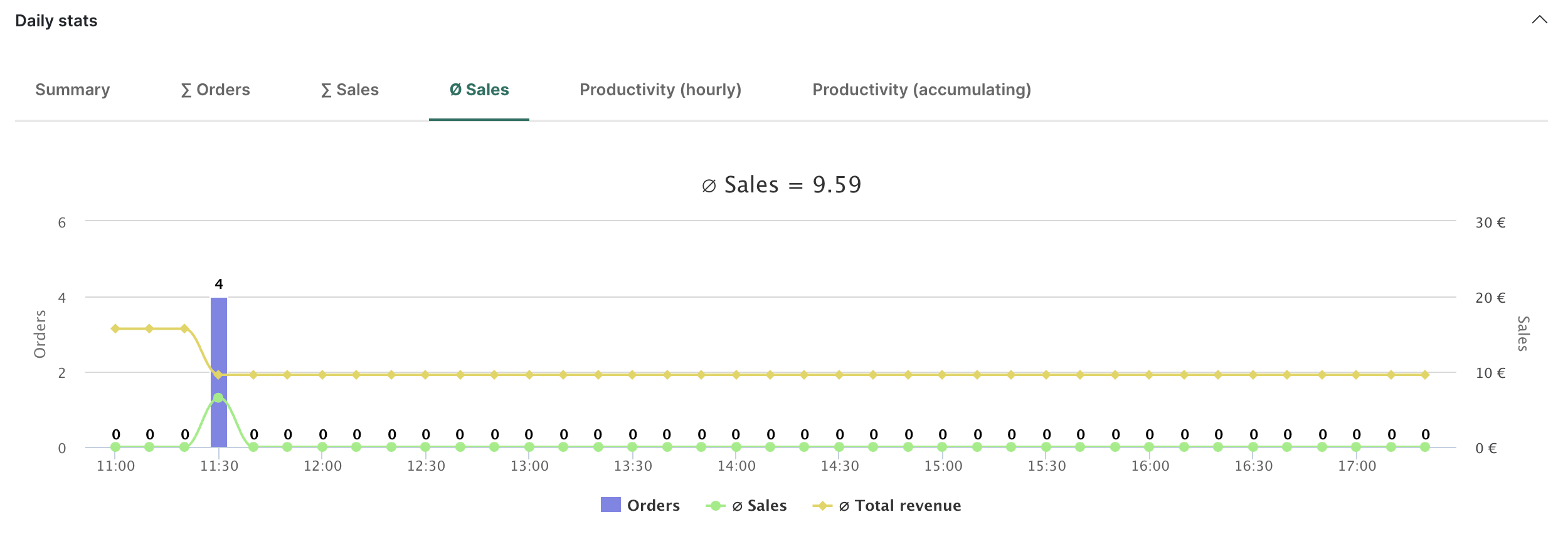The height and width of the screenshot is (544, 1568).
Task: Click the yellow revenue diamond at 13:00
Action: point(529,375)
